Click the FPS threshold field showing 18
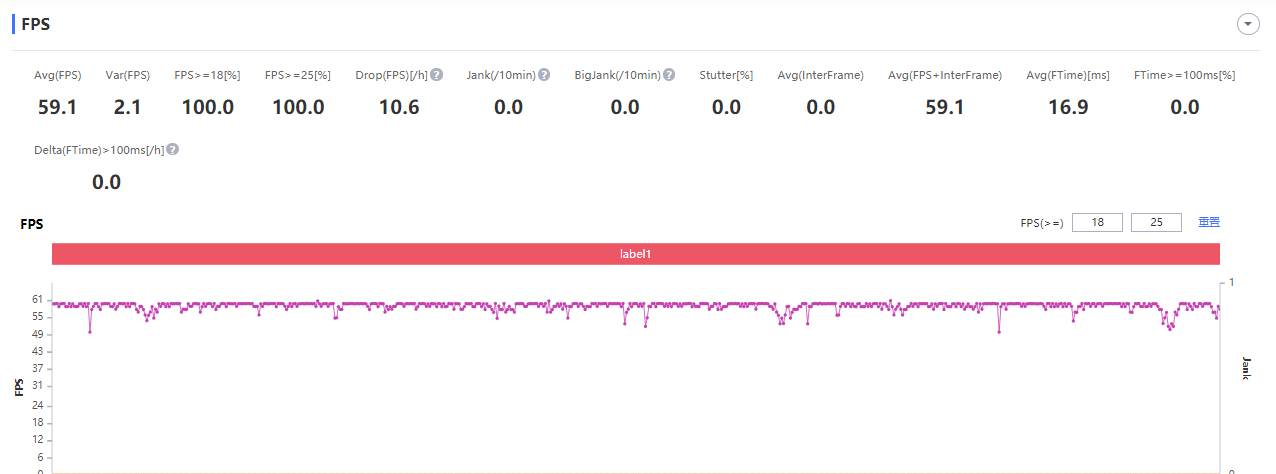The image size is (1276, 474). (1097, 223)
